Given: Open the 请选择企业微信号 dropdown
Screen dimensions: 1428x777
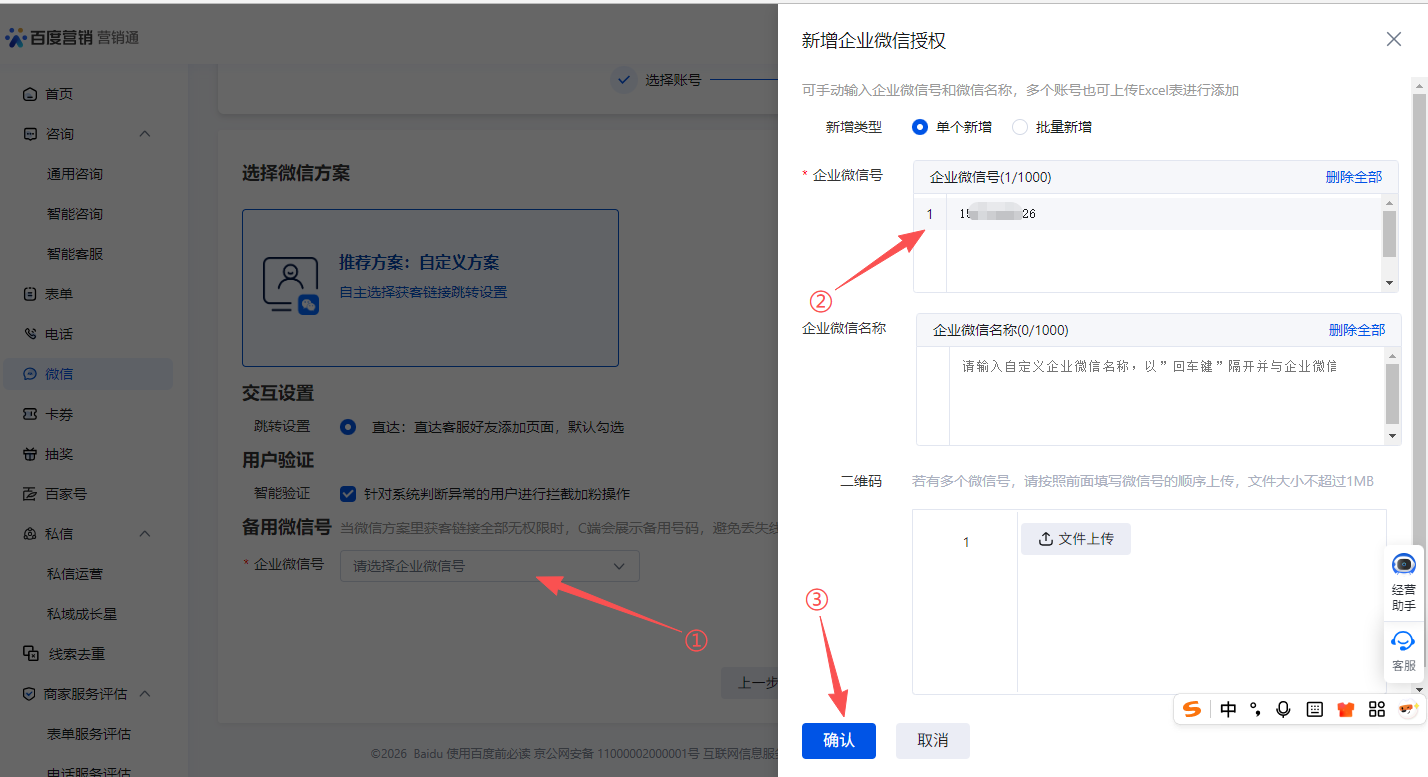Looking at the screenshot, I should [489, 566].
